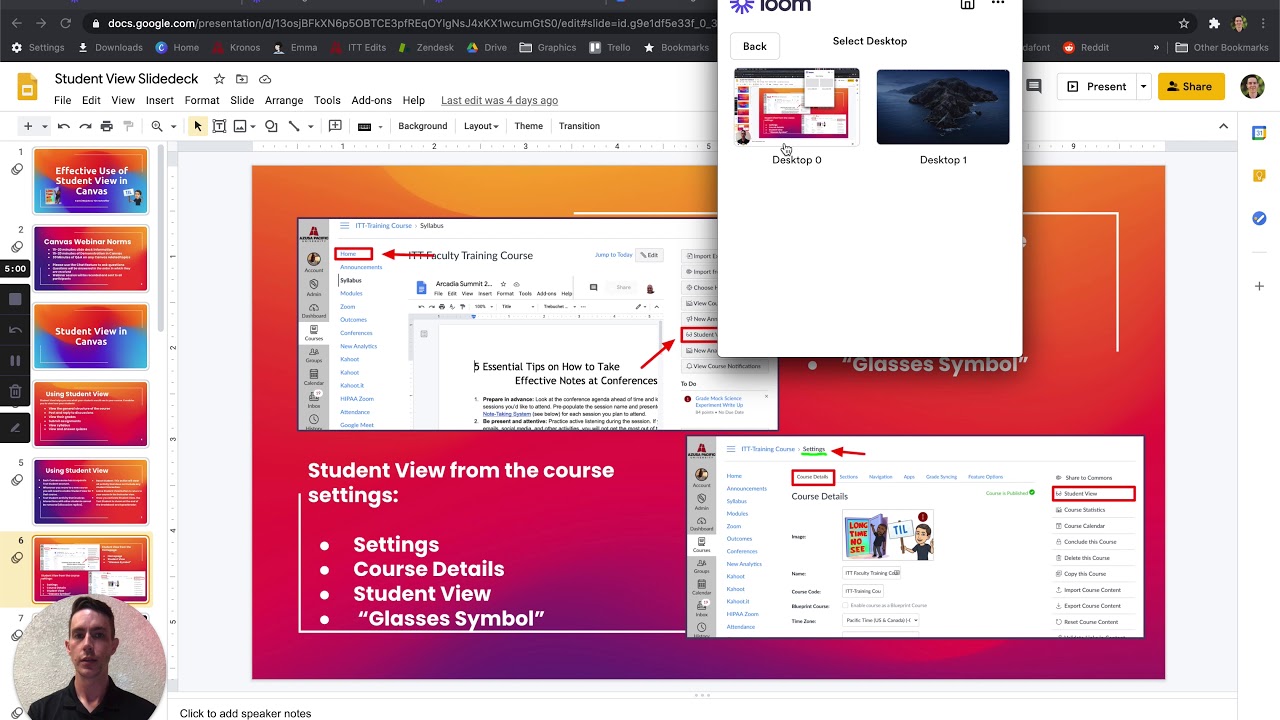Open the Loom more options ellipsis
This screenshot has height=720, width=1280.
point(997,4)
